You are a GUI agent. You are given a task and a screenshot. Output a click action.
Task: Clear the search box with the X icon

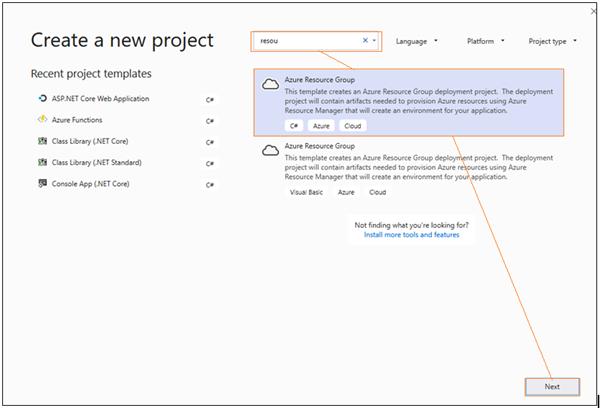click(365, 41)
